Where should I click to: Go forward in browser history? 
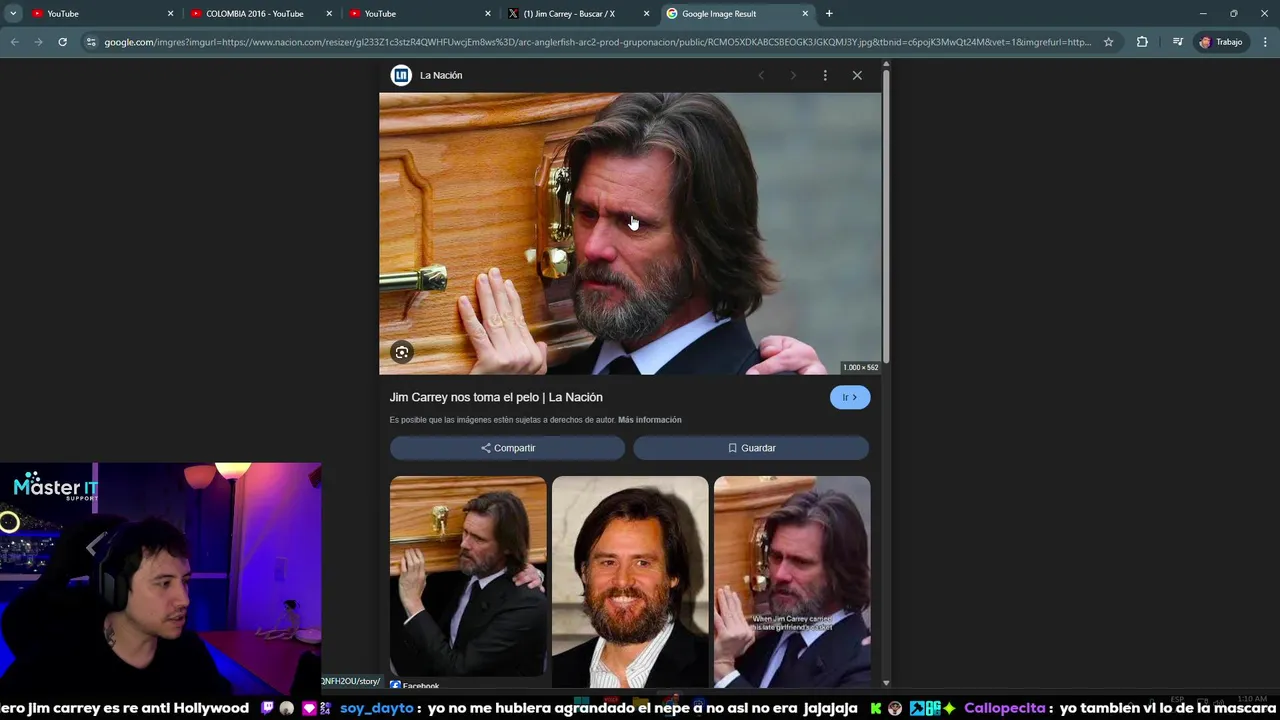tap(38, 42)
